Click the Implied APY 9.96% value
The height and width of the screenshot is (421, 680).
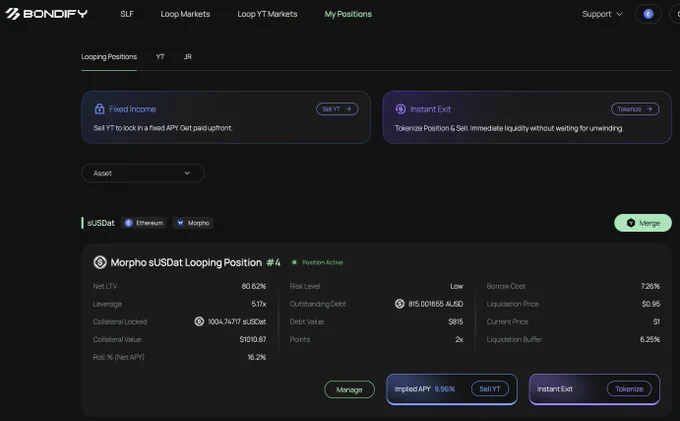tap(445, 389)
